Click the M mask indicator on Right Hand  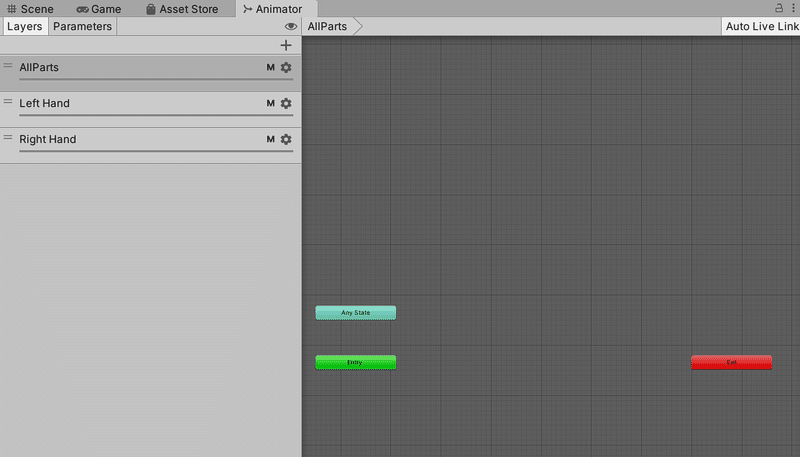click(270, 139)
